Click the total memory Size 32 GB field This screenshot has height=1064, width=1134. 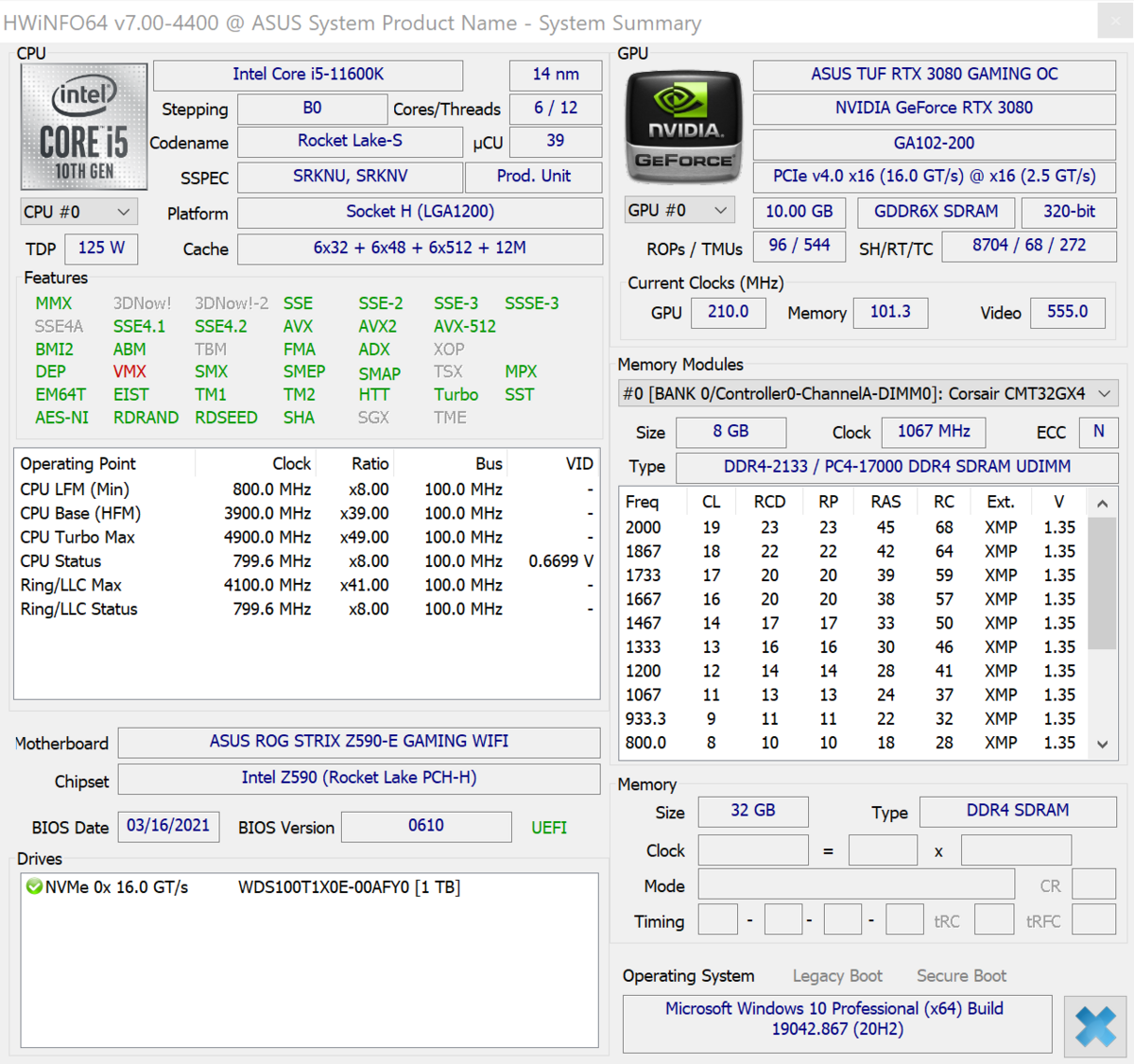tap(753, 811)
